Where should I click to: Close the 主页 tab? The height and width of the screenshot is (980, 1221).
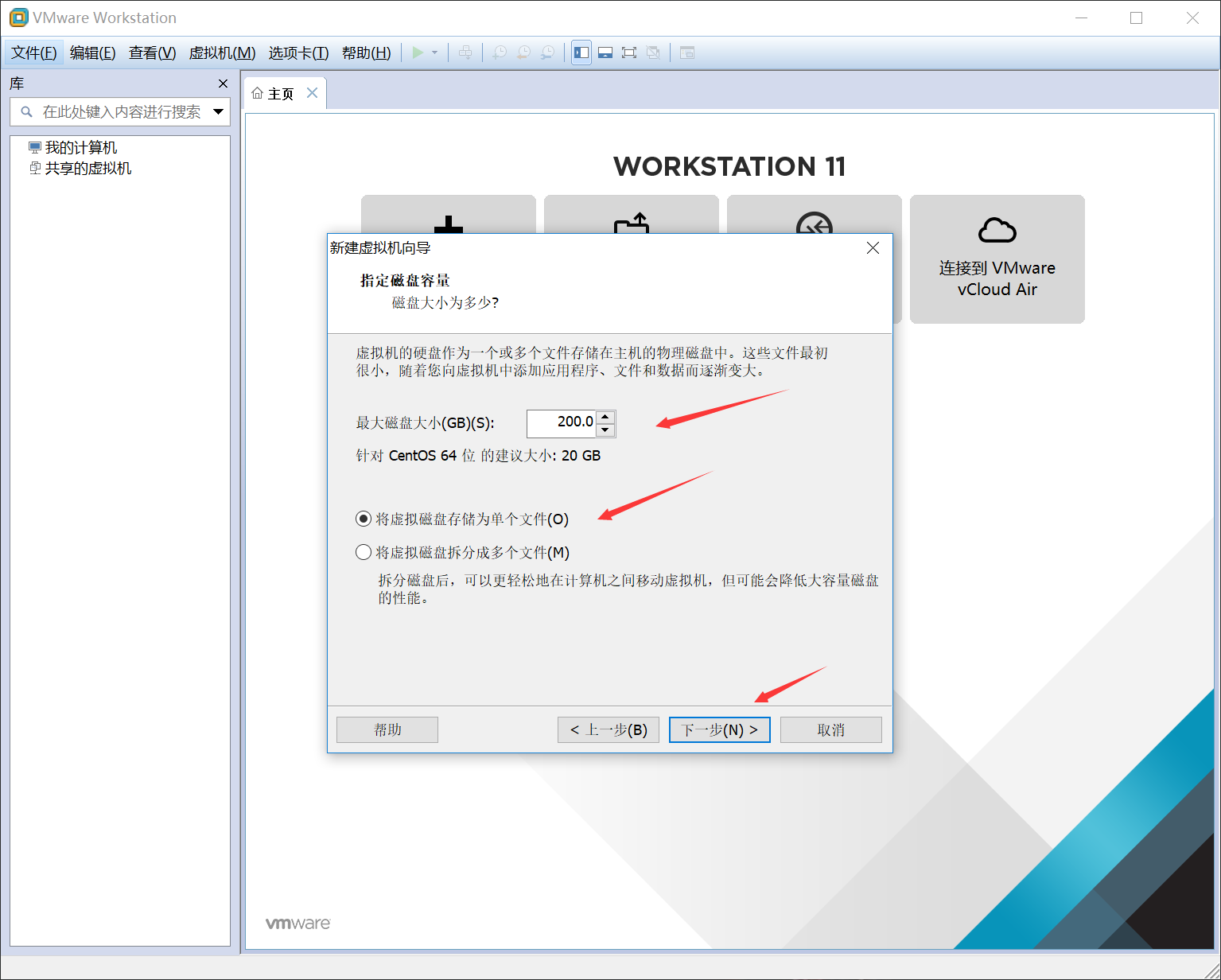tap(313, 93)
